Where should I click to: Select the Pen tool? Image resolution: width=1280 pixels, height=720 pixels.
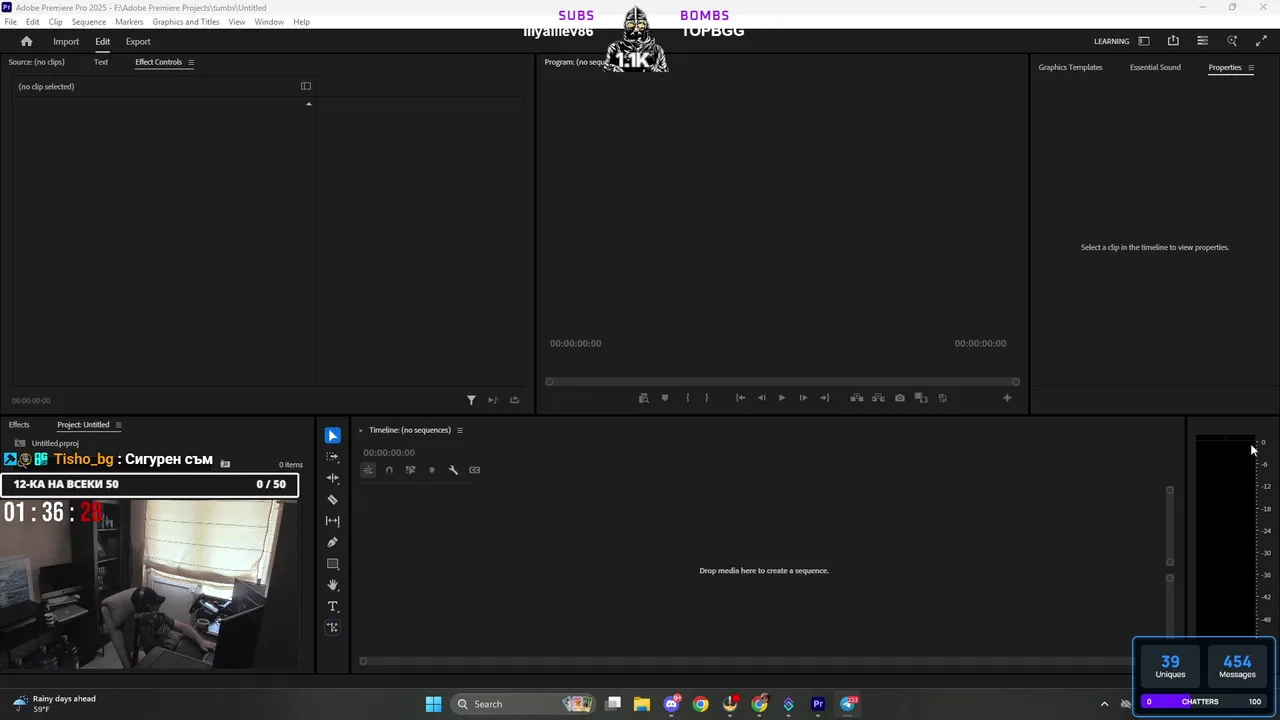click(x=333, y=542)
